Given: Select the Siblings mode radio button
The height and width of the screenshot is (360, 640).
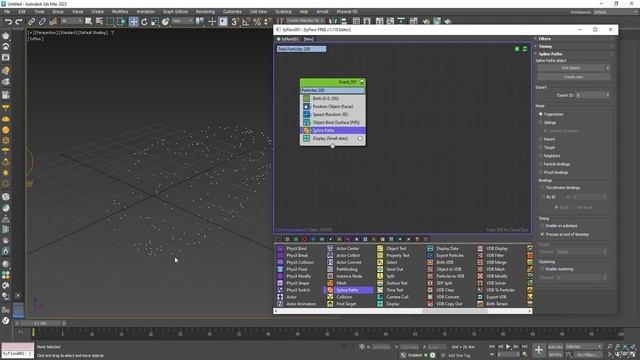Looking at the screenshot, I should (x=541, y=122).
